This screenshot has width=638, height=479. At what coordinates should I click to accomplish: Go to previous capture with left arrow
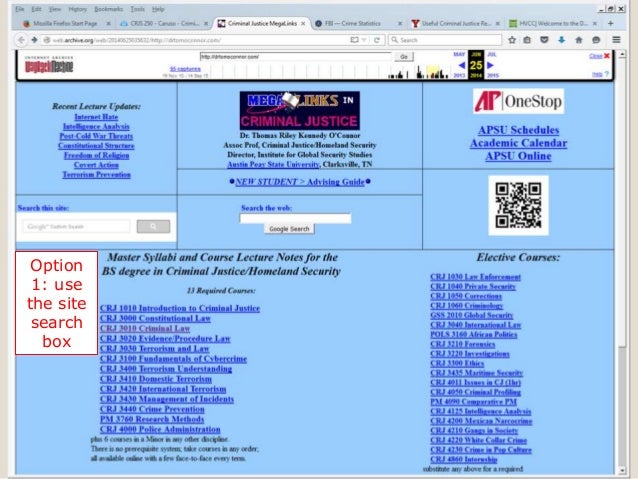(x=461, y=65)
